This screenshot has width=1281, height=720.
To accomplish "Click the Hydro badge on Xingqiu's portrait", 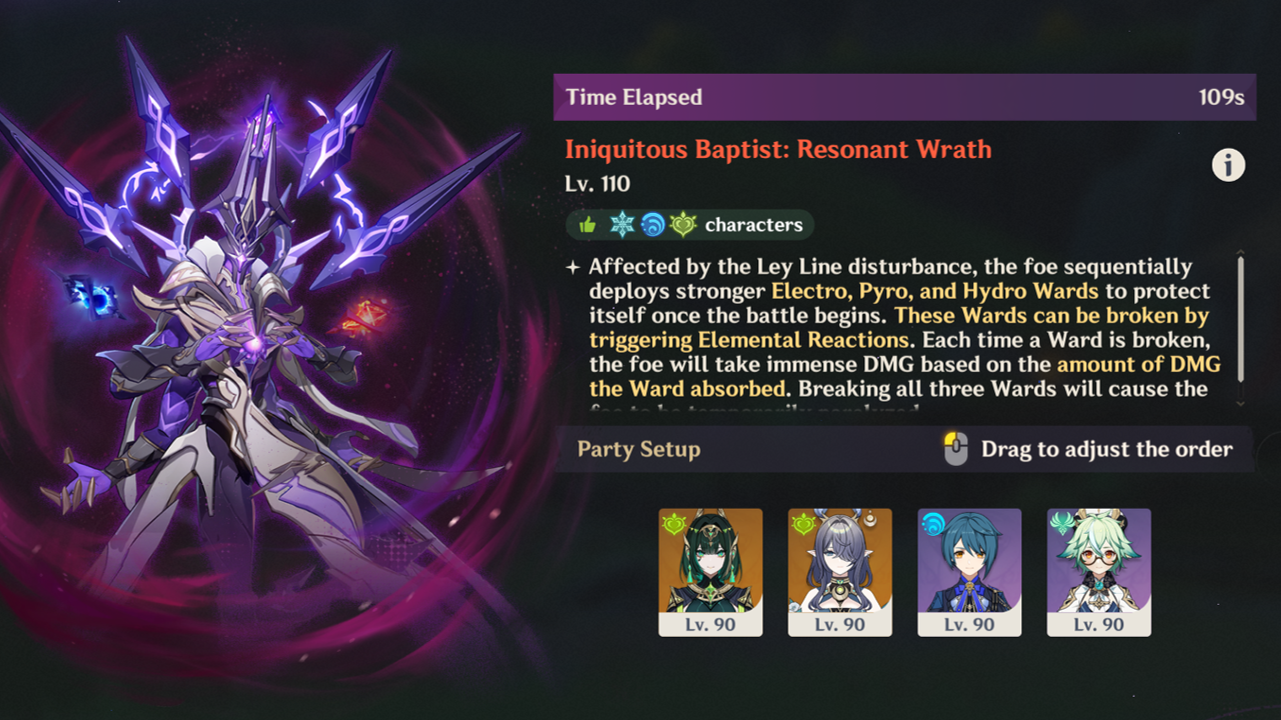I will (x=933, y=524).
